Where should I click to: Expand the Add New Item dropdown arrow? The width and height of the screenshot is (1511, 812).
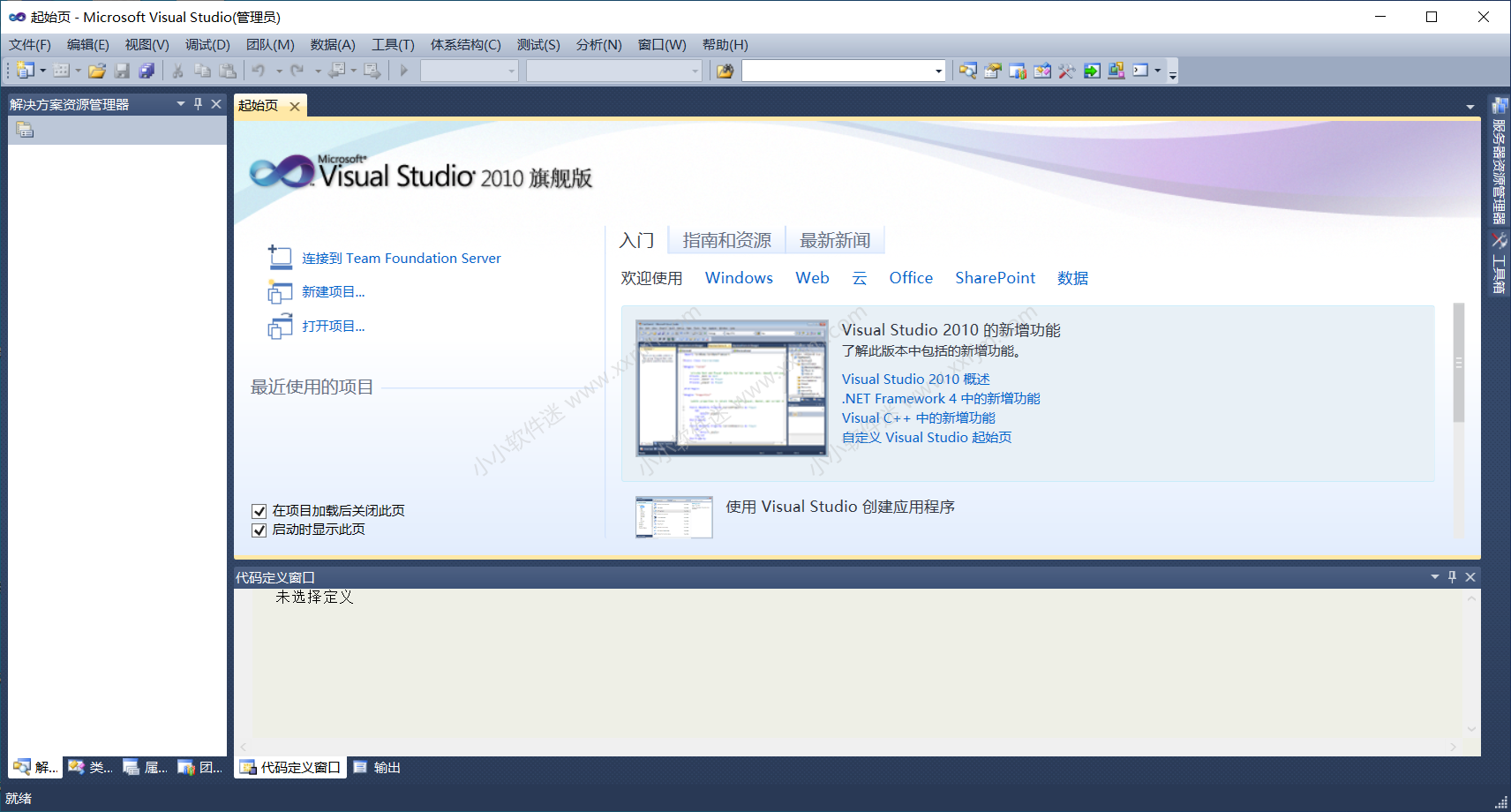[78, 71]
